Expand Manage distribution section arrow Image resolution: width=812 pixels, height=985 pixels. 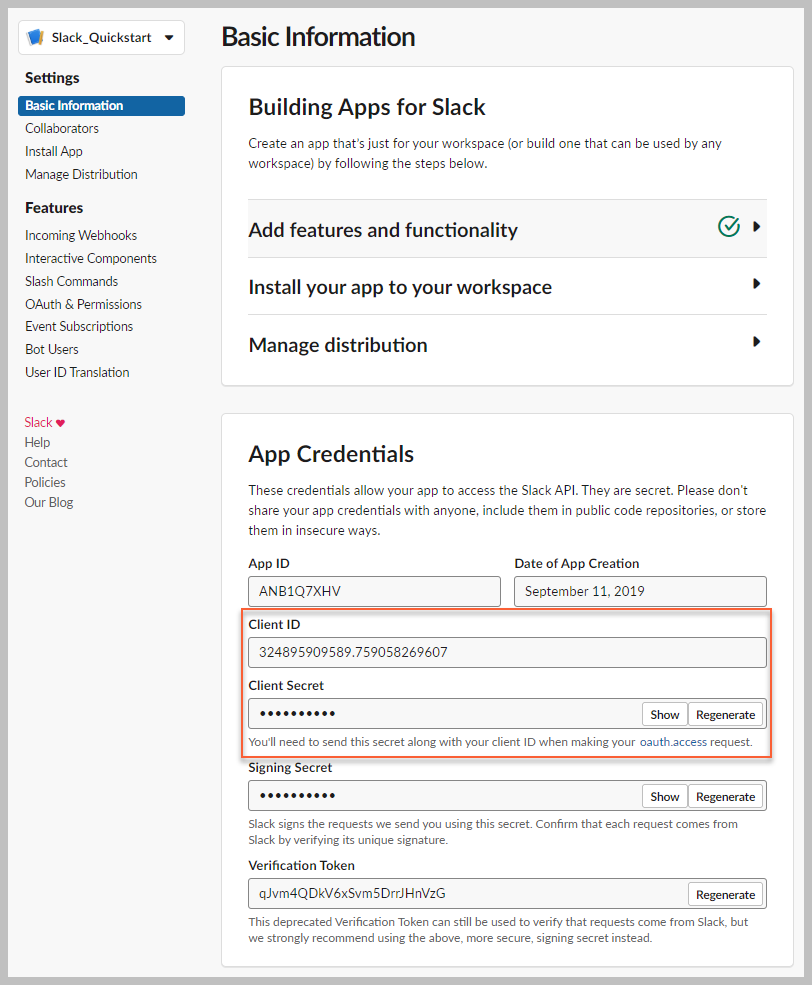[757, 342]
